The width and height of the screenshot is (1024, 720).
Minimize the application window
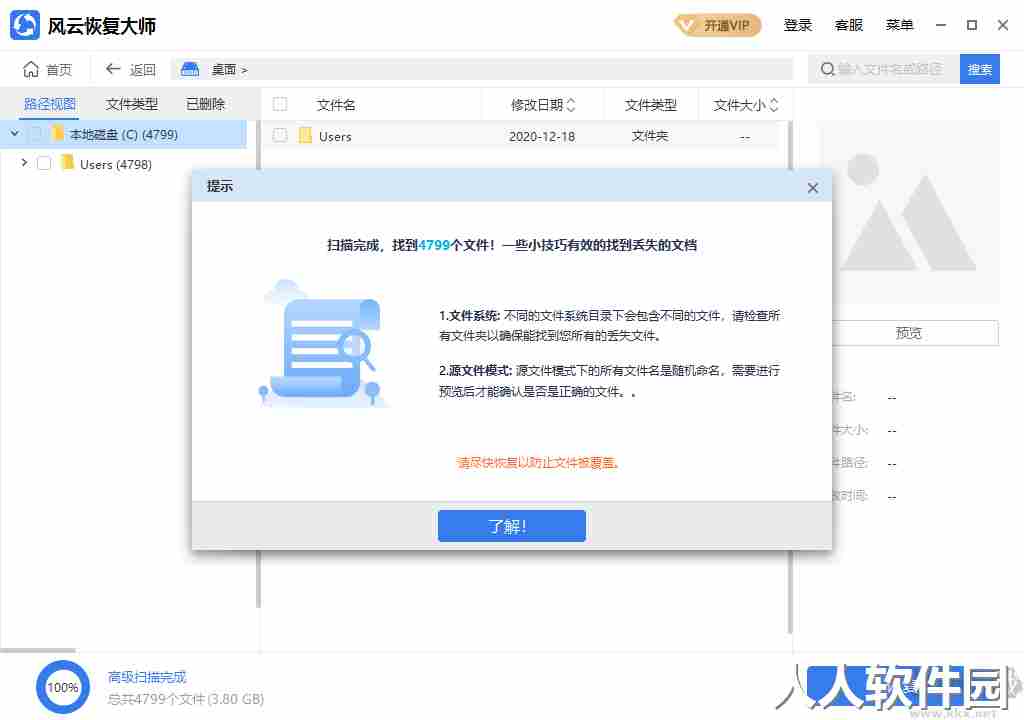pyautogui.click(x=940, y=25)
